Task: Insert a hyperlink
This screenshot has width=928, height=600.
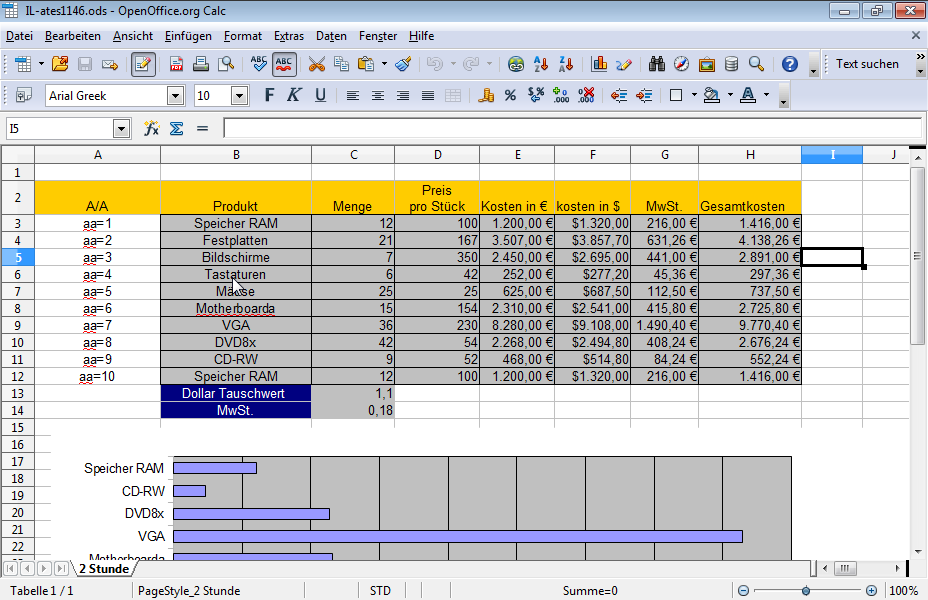Action: pyautogui.click(x=515, y=64)
